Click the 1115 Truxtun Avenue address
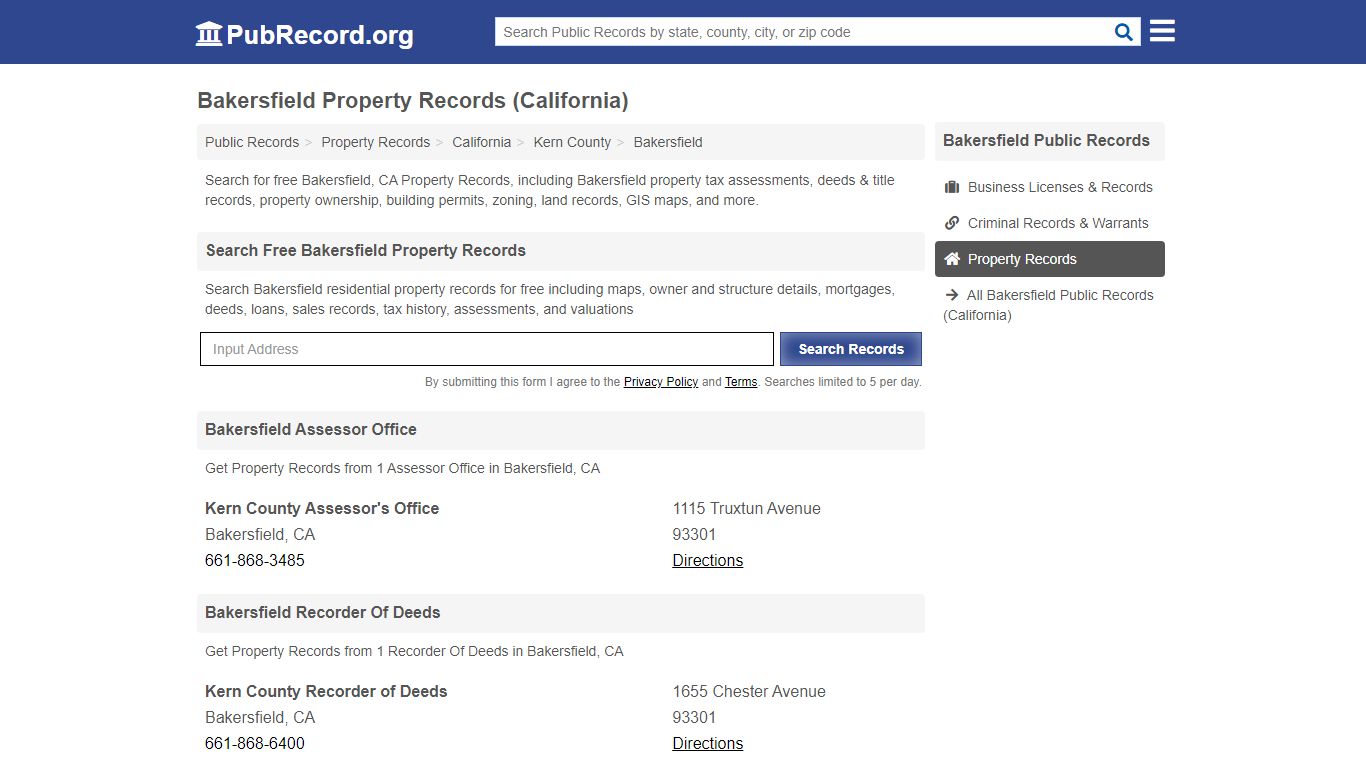The height and width of the screenshot is (768, 1366). coord(747,508)
